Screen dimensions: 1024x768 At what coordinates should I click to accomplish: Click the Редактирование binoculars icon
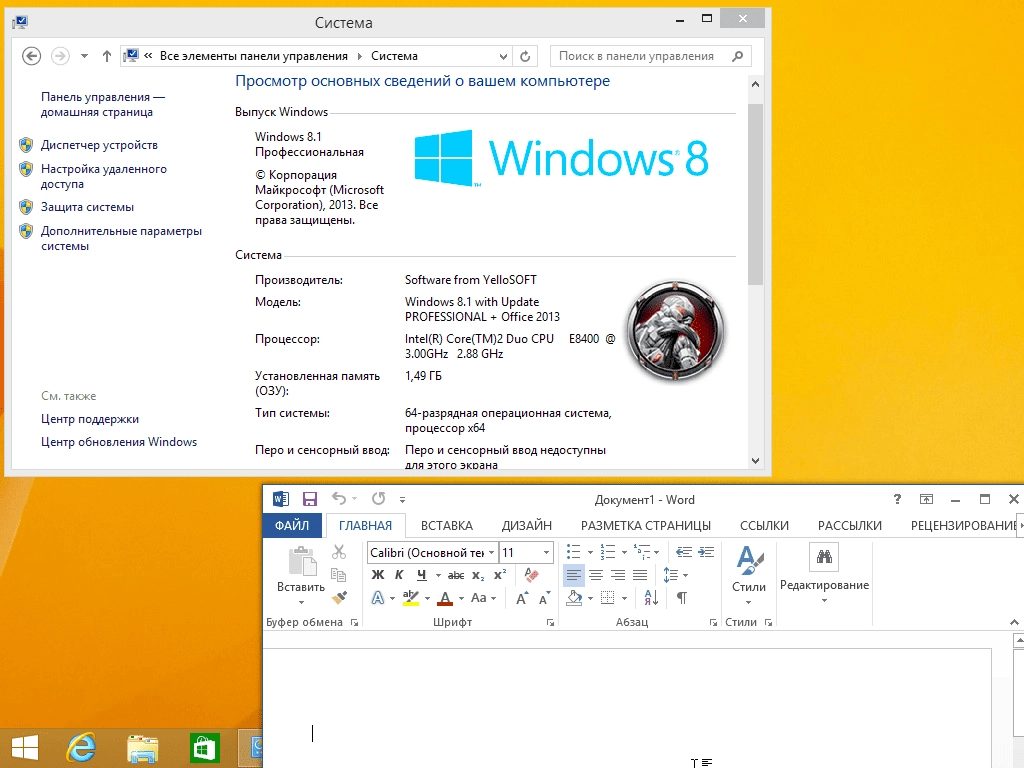click(x=824, y=557)
